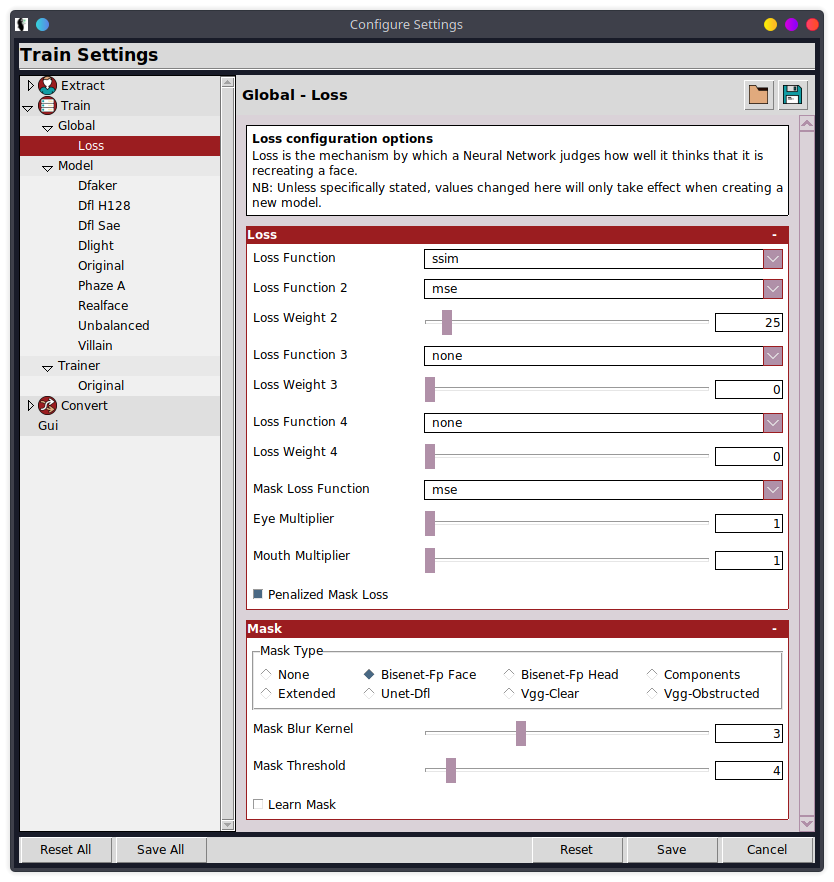The height and width of the screenshot is (882, 834).
Task: Collapse the Mask panel with the minus icon
Action: (x=774, y=629)
